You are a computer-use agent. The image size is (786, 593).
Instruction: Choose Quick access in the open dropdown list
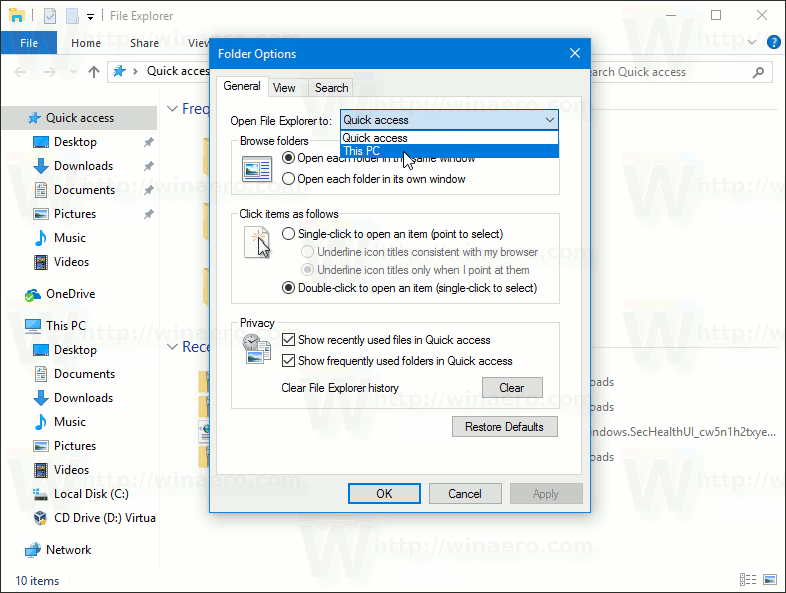pyautogui.click(x=450, y=138)
